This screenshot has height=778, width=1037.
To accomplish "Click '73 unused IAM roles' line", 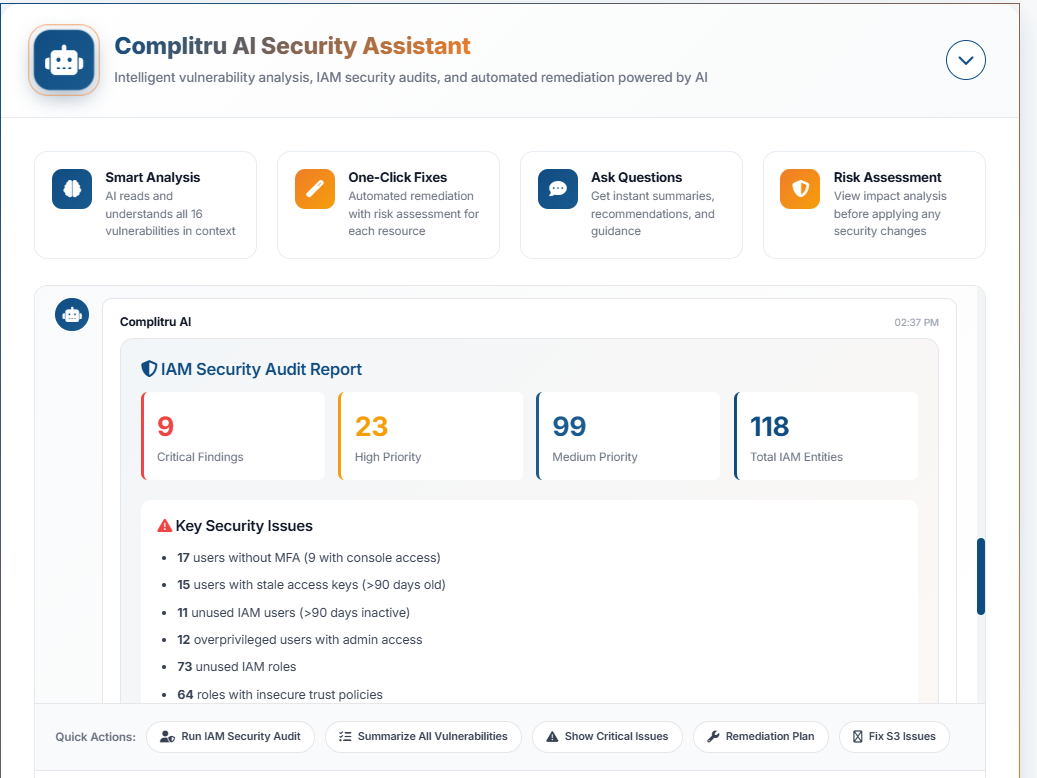I will (x=237, y=667).
